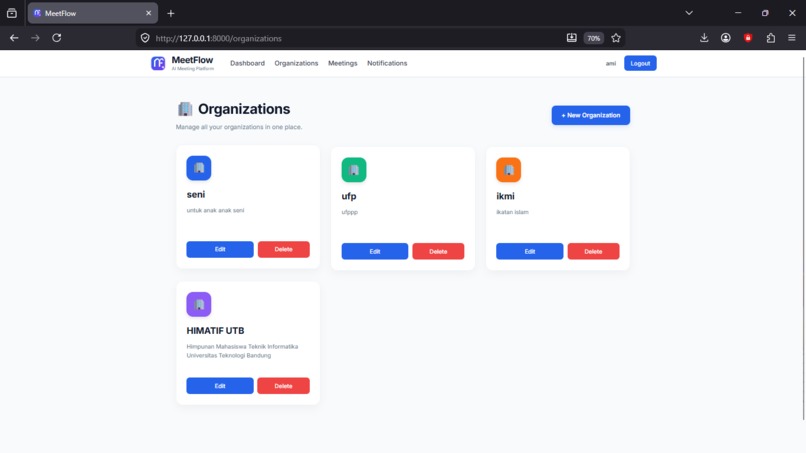This screenshot has width=806, height=453.
Task: Click the 'ikatan islam' description
Action: tap(512, 212)
